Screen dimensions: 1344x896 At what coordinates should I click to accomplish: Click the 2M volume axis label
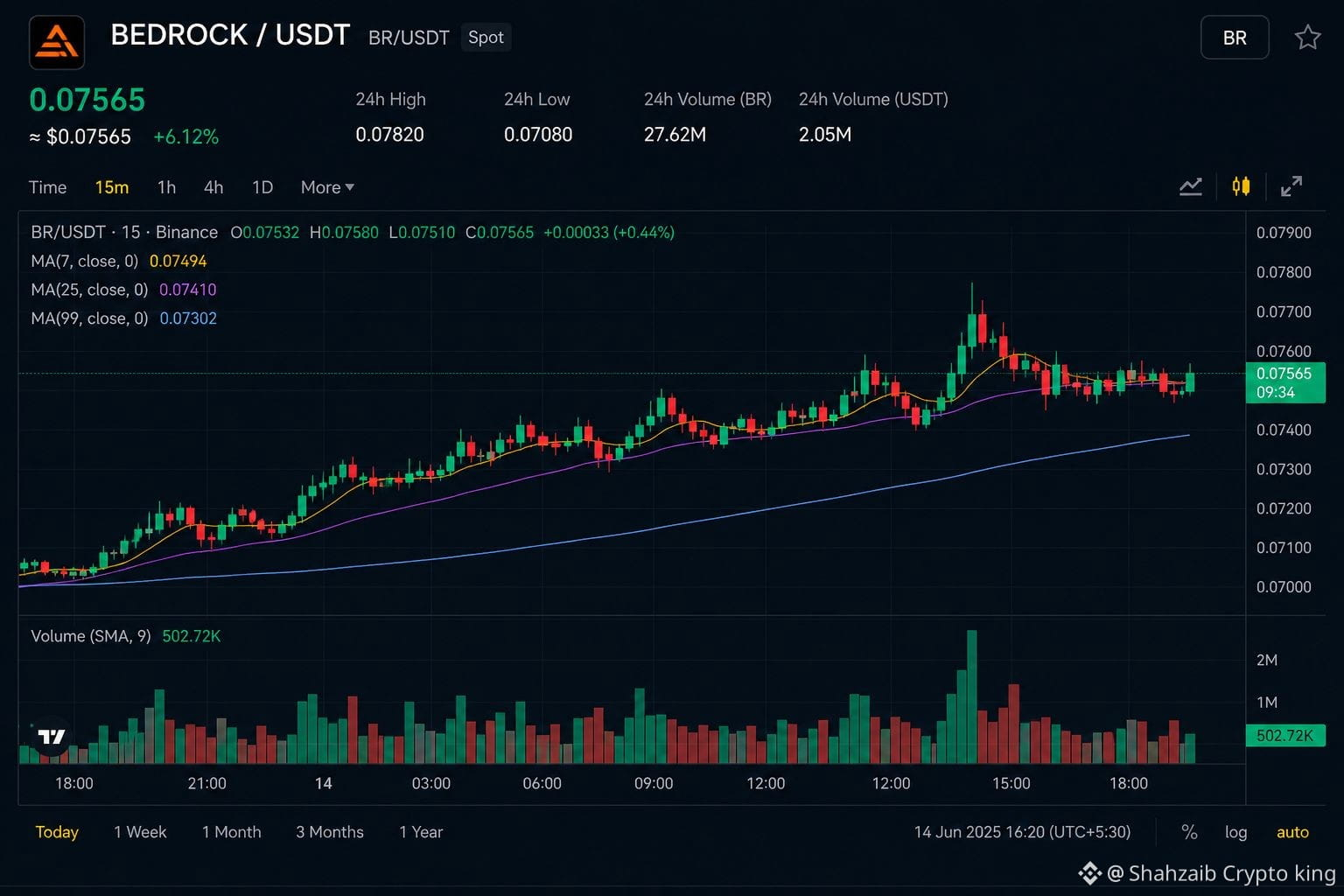point(1267,660)
